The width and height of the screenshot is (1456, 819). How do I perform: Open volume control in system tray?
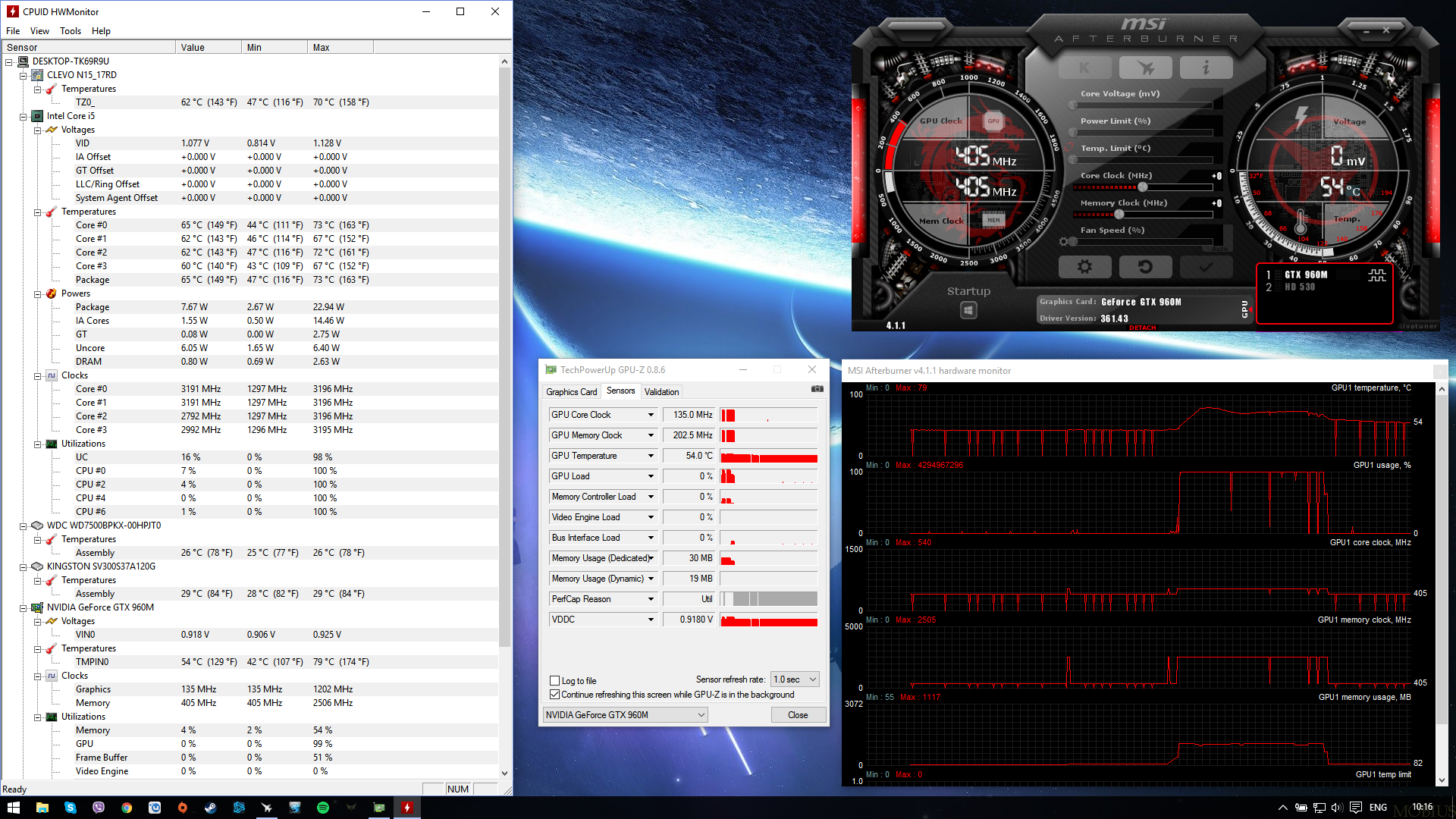(1336, 808)
